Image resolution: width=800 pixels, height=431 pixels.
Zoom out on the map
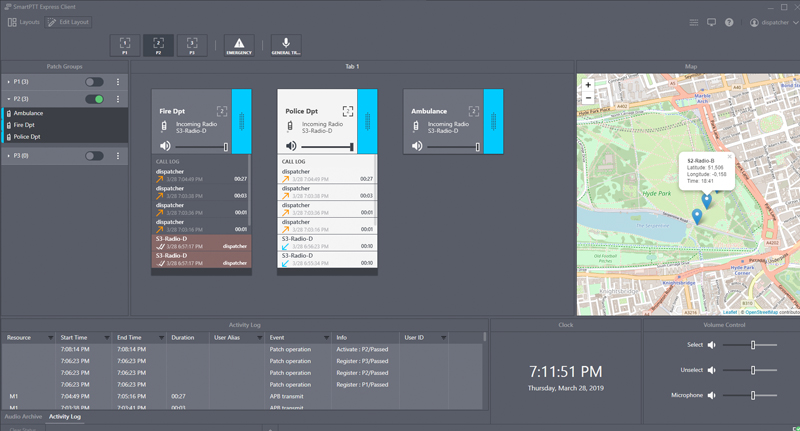pyautogui.click(x=588, y=97)
